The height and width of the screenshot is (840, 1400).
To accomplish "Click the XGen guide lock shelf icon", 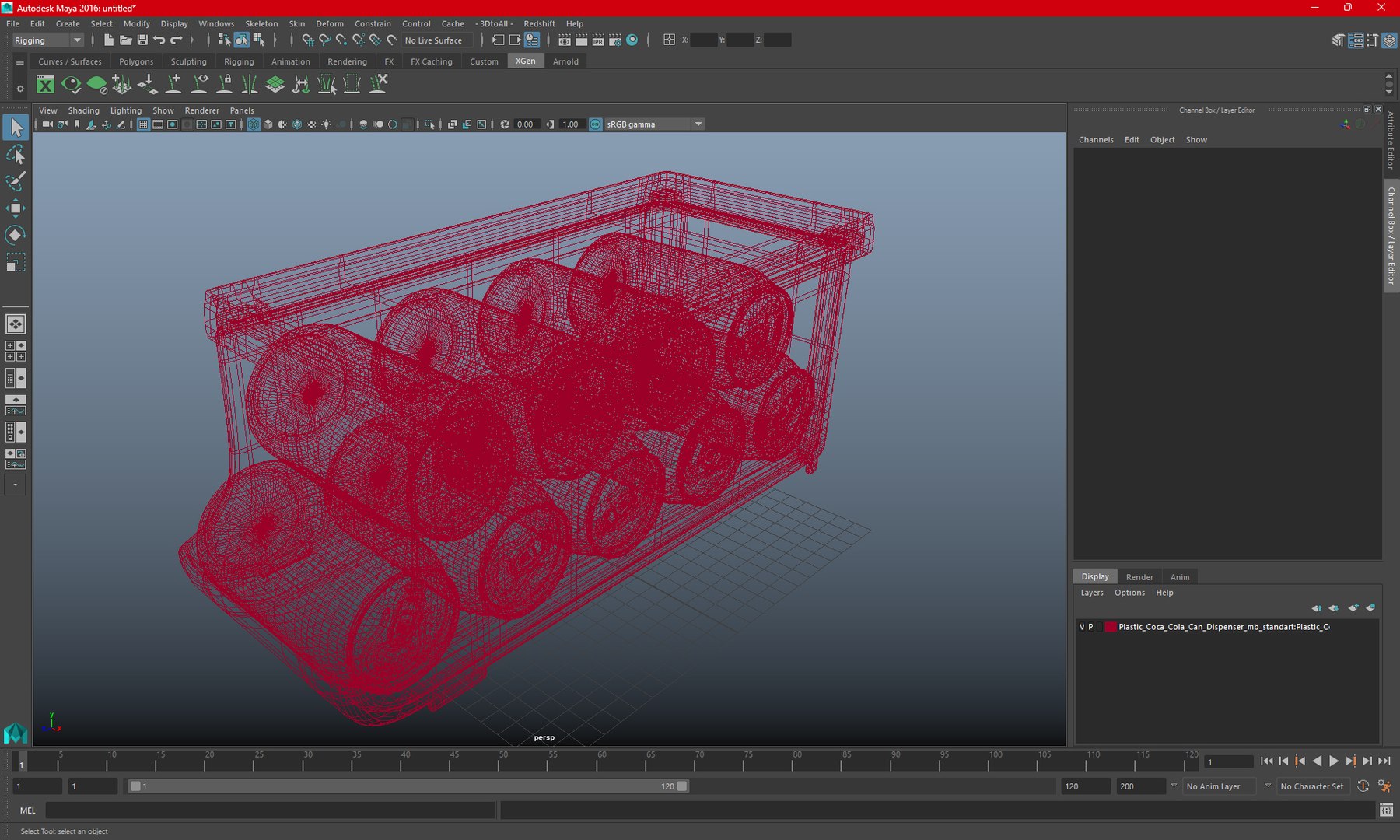I will coord(226,84).
